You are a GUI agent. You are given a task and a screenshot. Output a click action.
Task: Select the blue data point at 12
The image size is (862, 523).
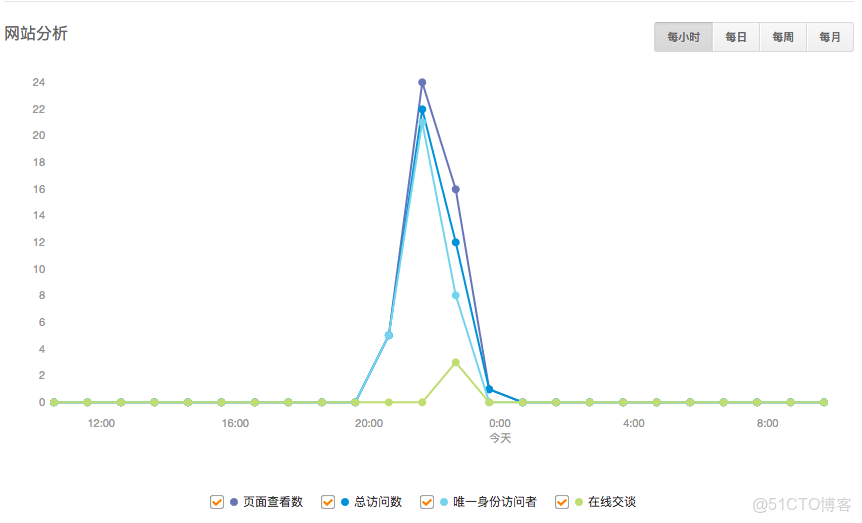[x=456, y=242]
